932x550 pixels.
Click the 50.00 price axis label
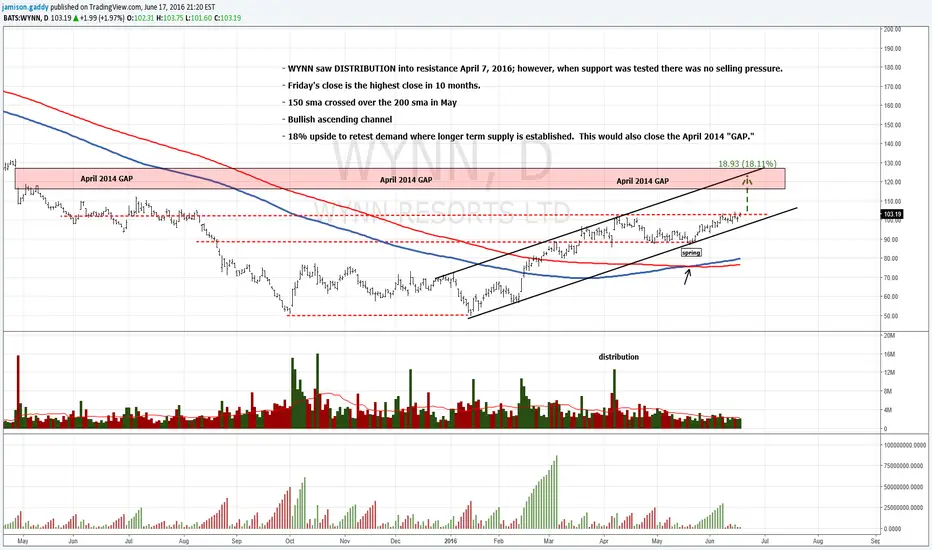click(x=890, y=316)
